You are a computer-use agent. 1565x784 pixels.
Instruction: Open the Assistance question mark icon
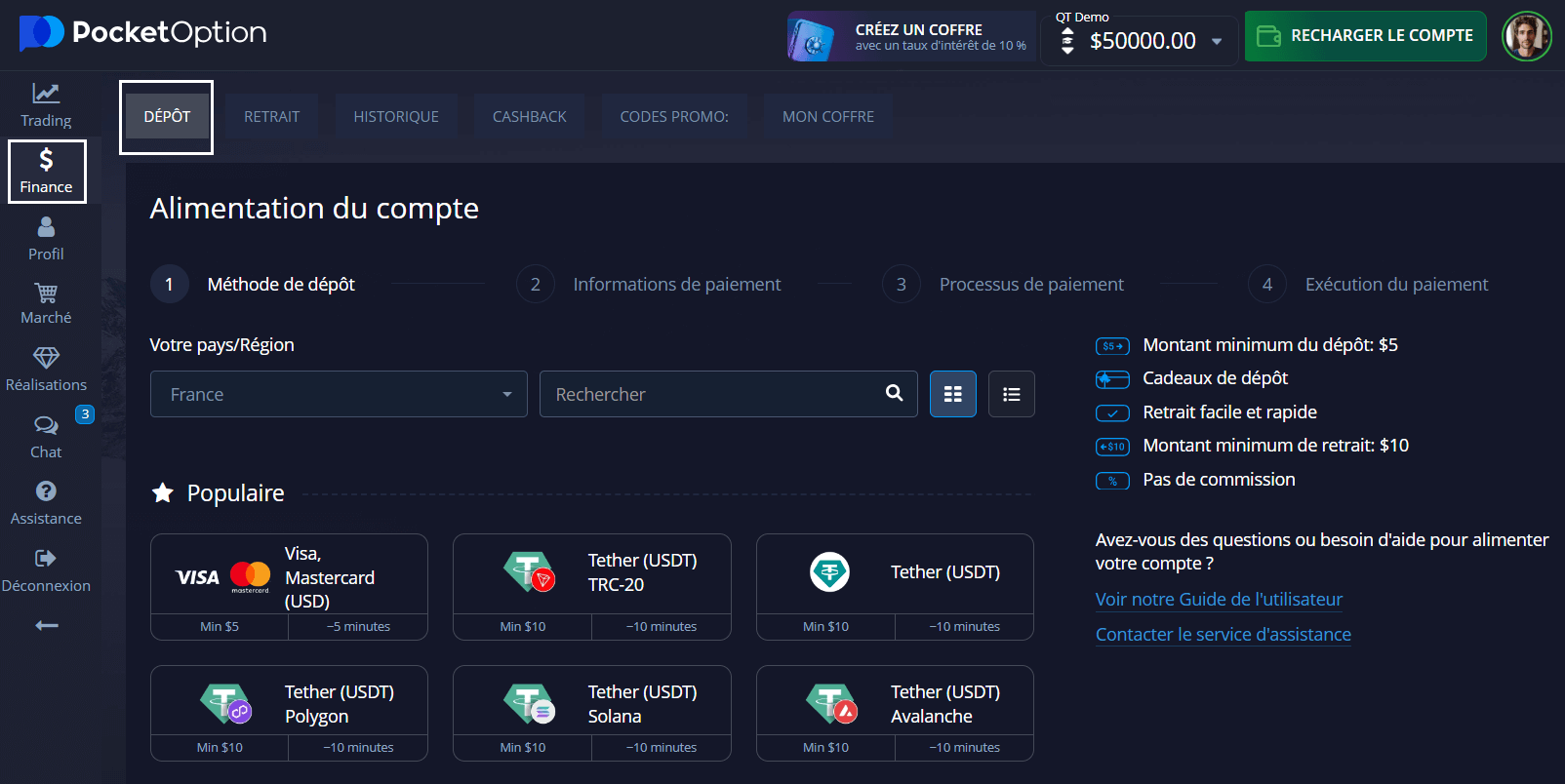46,490
